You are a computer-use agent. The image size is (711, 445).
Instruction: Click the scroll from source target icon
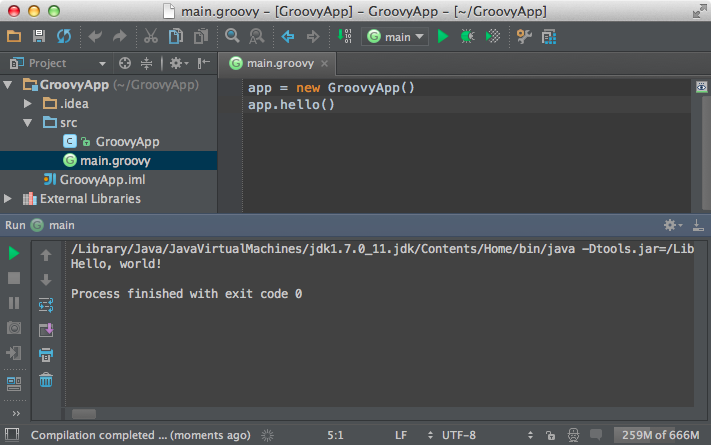point(125,63)
